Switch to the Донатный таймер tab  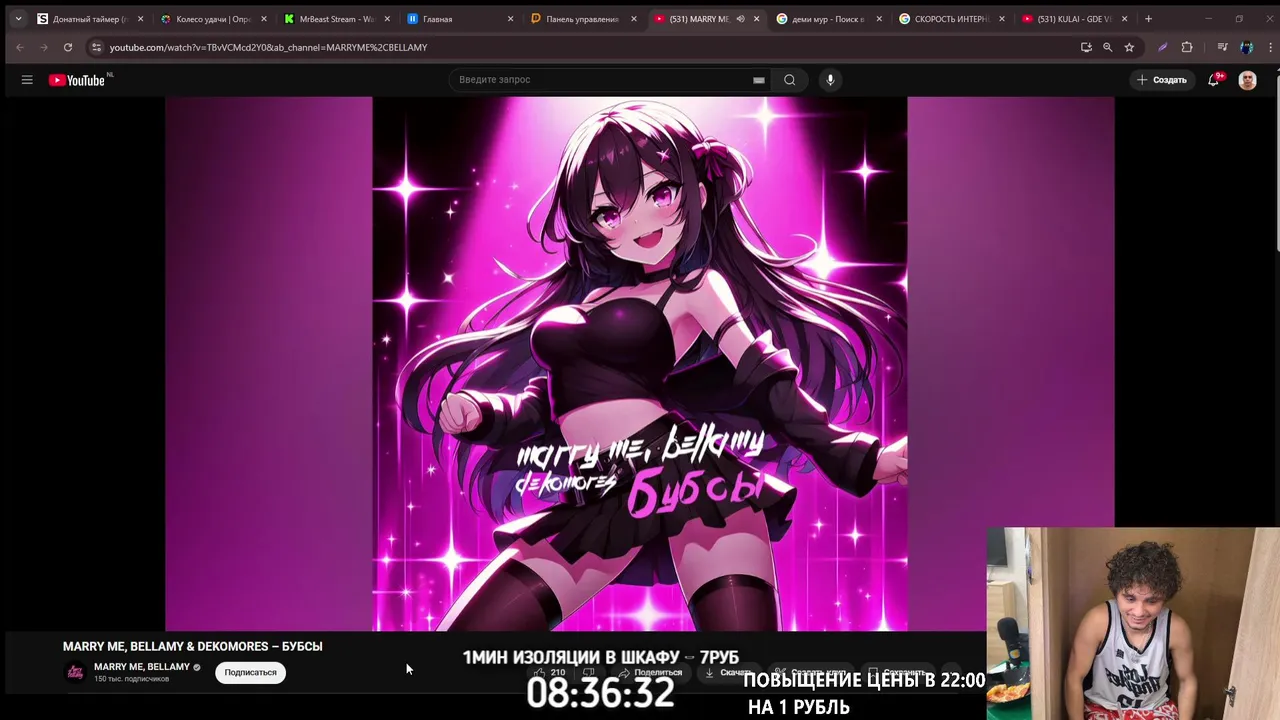click(x=88, y=19)
